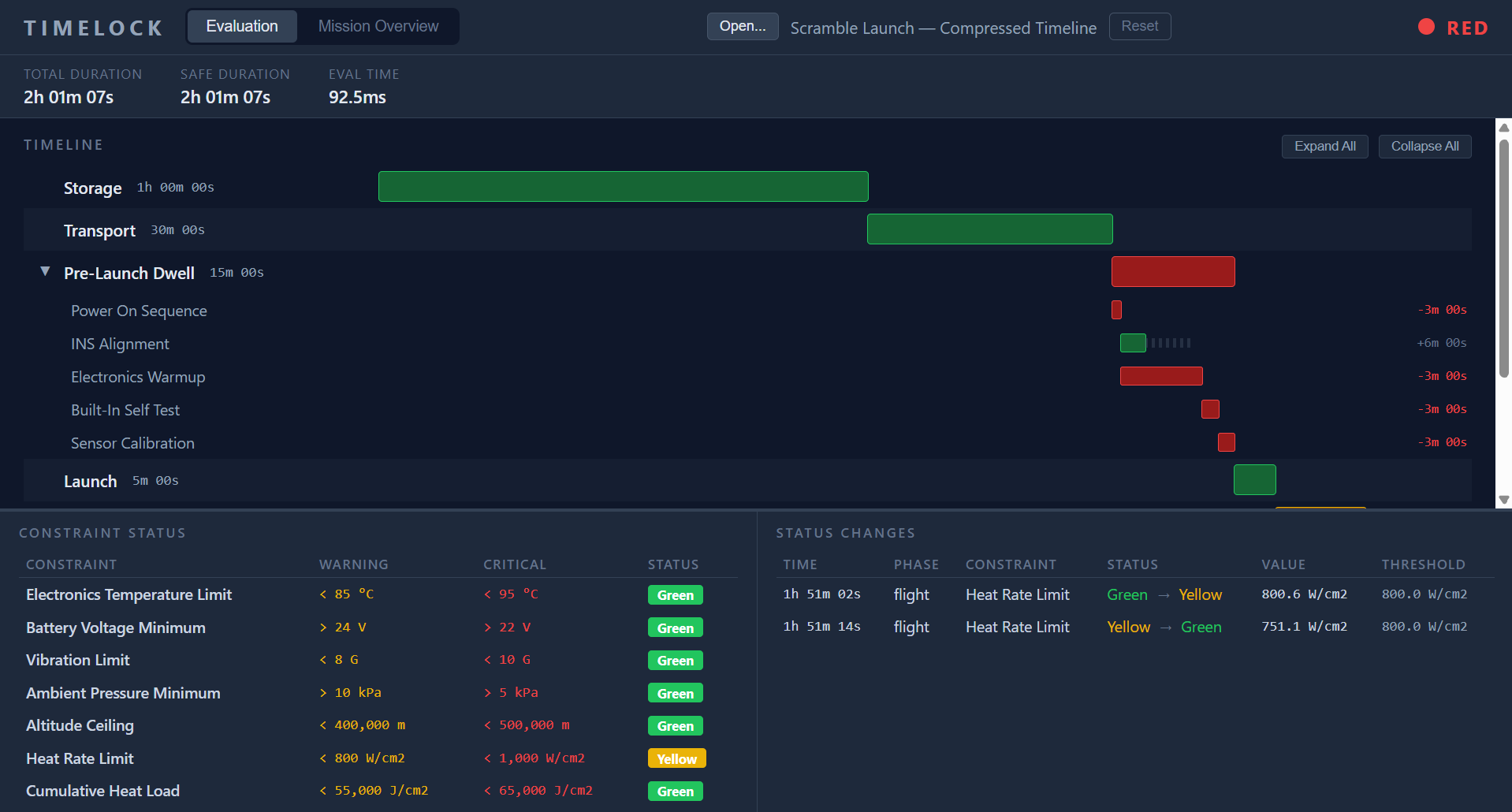Click the timeline scrollbar up arrow
The height and width of the screenshot is (812, 1512).
[x=1504, y=128]
